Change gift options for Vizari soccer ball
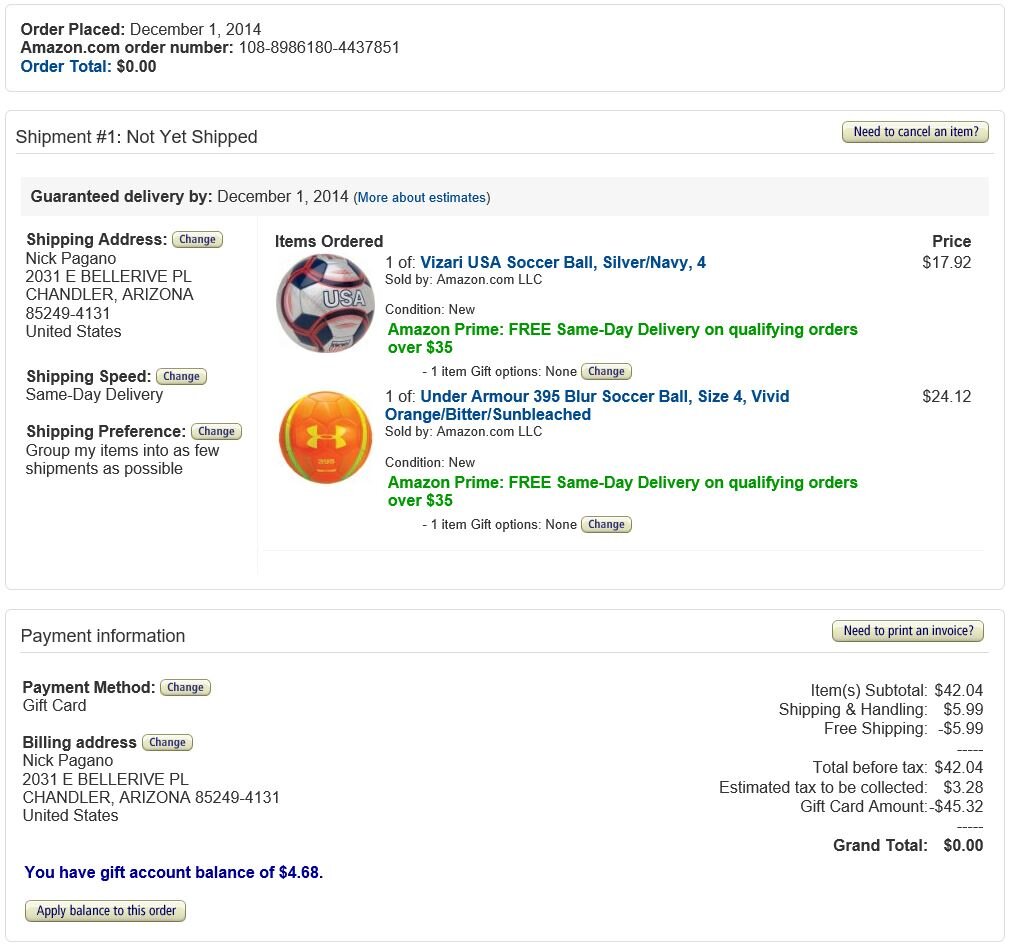The width and height of the screenshot is (1011, 950). click(x=606, y=372)
